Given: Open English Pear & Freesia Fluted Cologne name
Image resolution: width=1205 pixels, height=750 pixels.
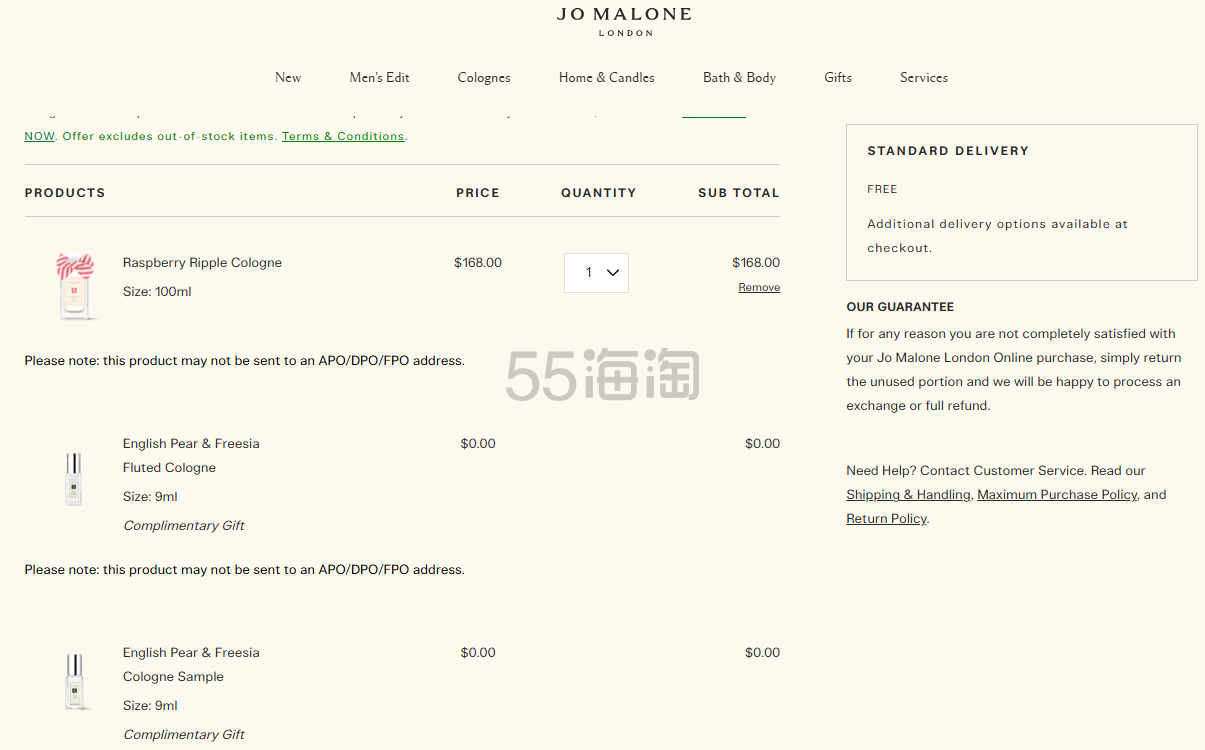Looking at the screenshot, I should pos(191,456).
